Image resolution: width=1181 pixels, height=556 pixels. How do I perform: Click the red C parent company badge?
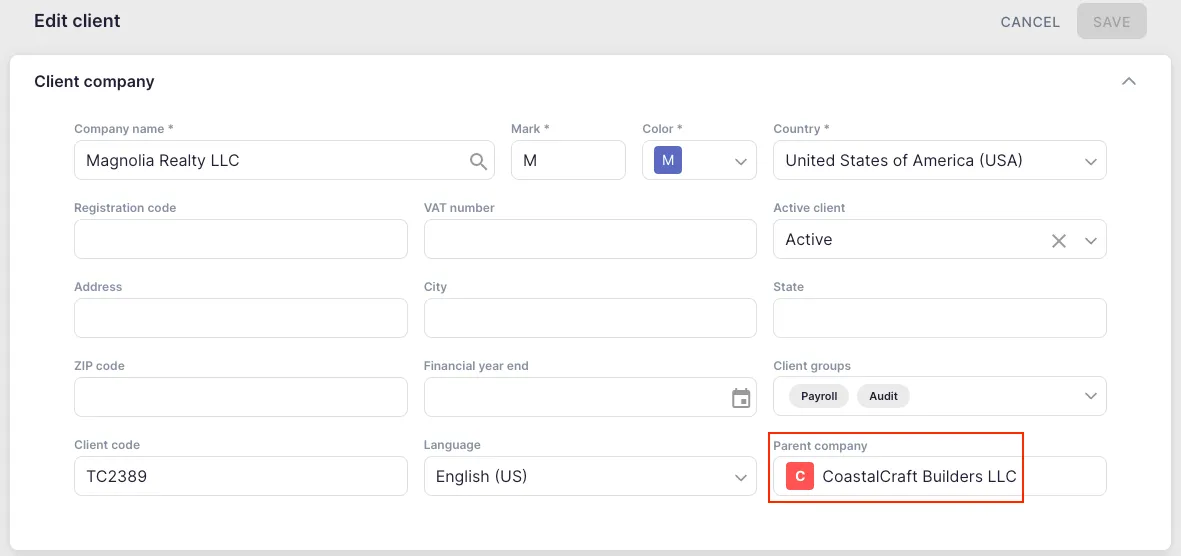click(800, 477)
